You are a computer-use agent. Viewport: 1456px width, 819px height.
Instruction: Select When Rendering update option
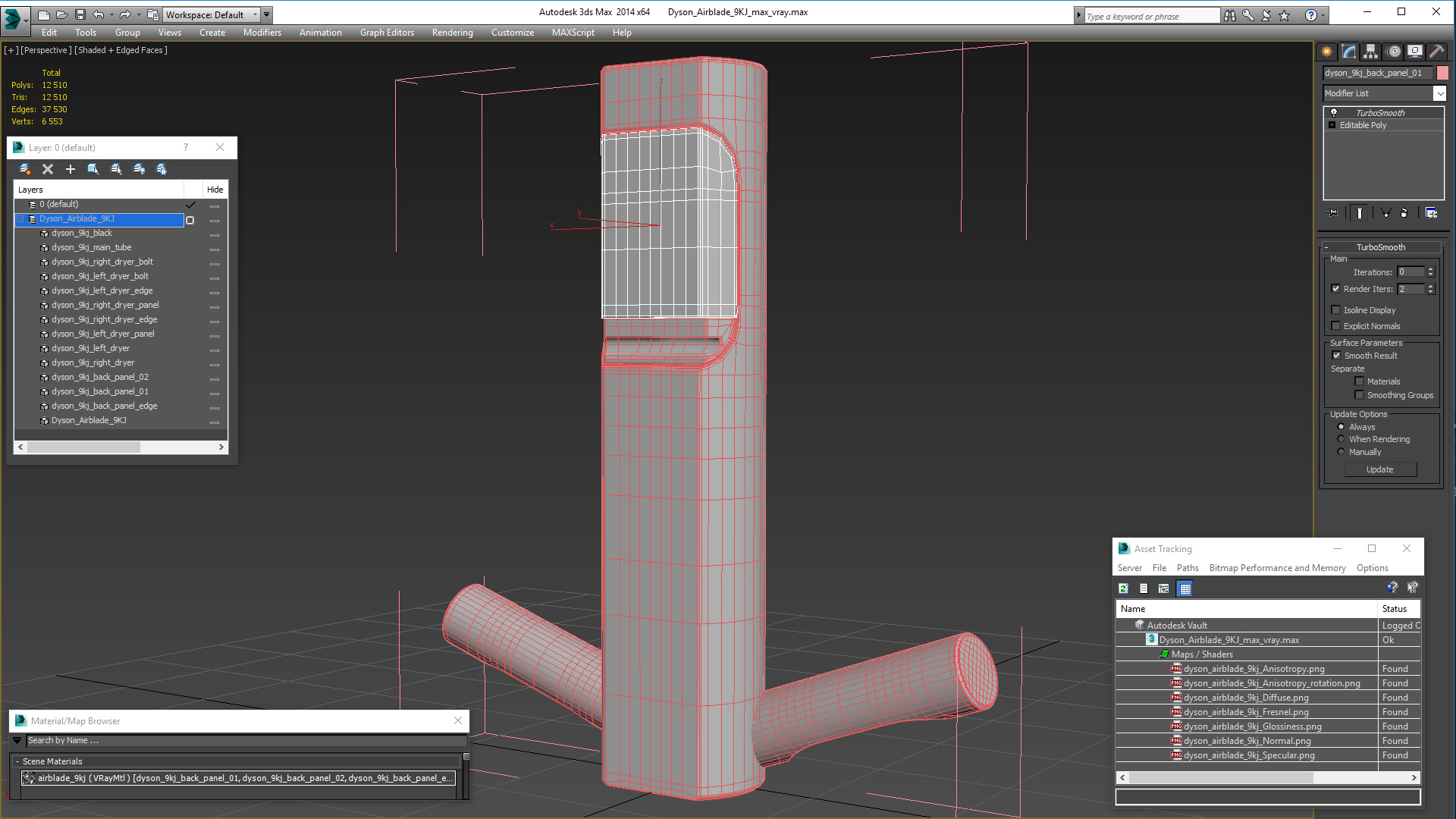[1341, 439]
